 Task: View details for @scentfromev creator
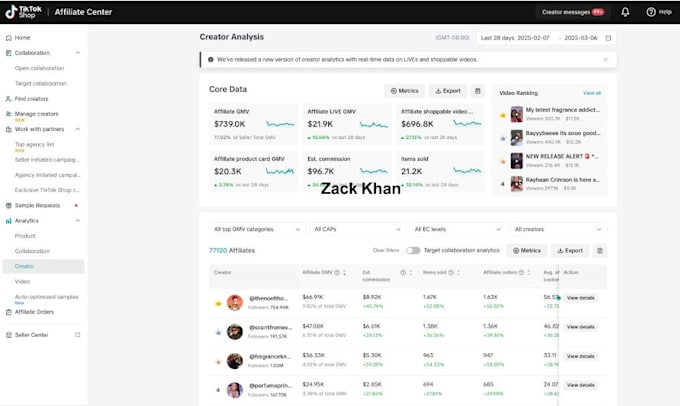click(581, 327)
